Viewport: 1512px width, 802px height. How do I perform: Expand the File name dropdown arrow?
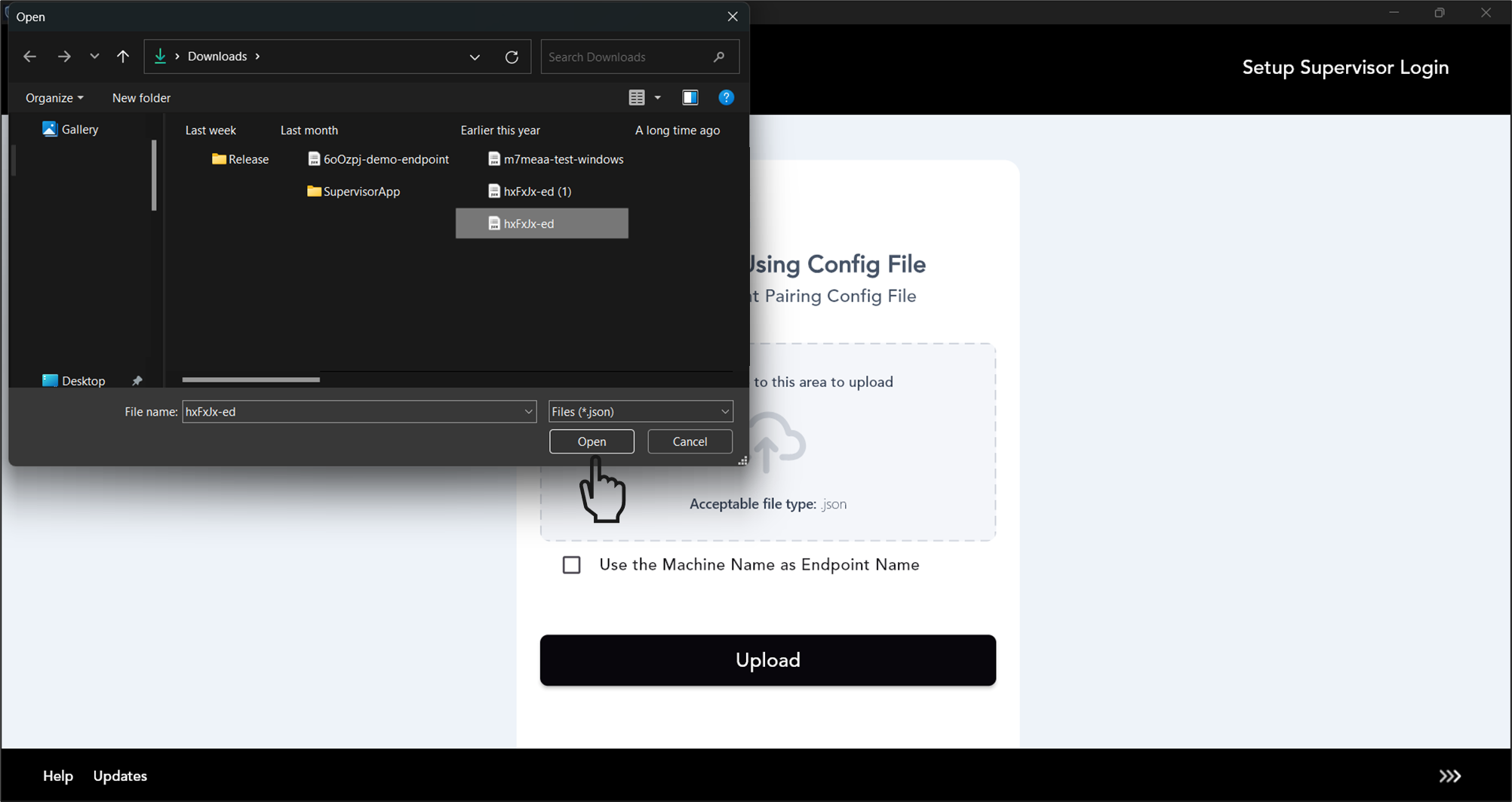(x=528, y=412)
